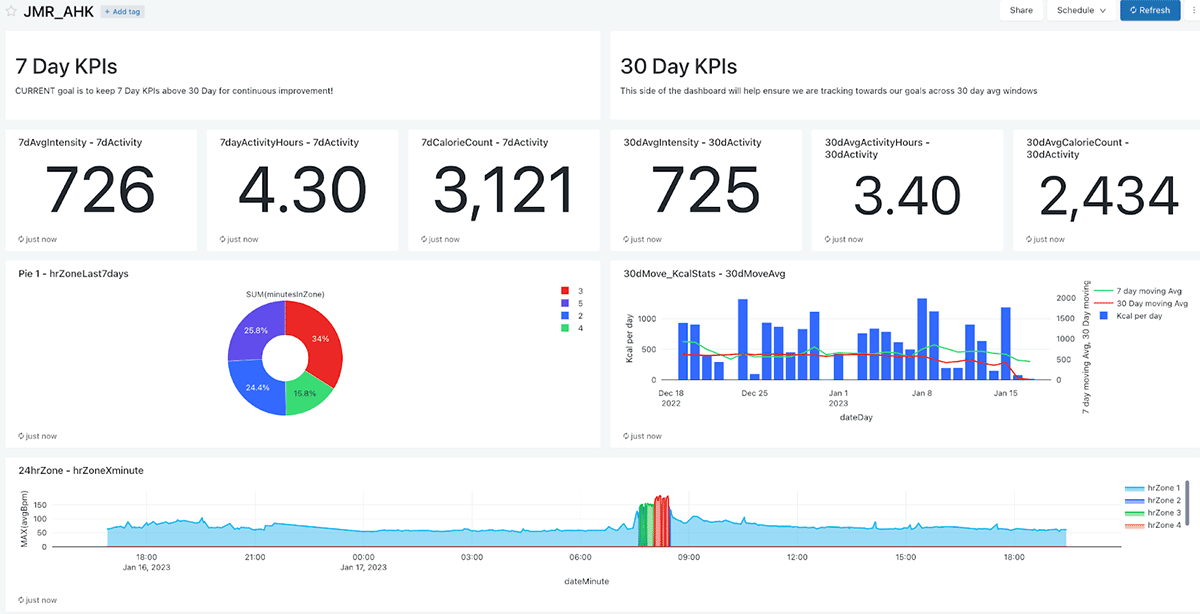Star the JMR_AHK dashboard as favorite

click(11, 11)
